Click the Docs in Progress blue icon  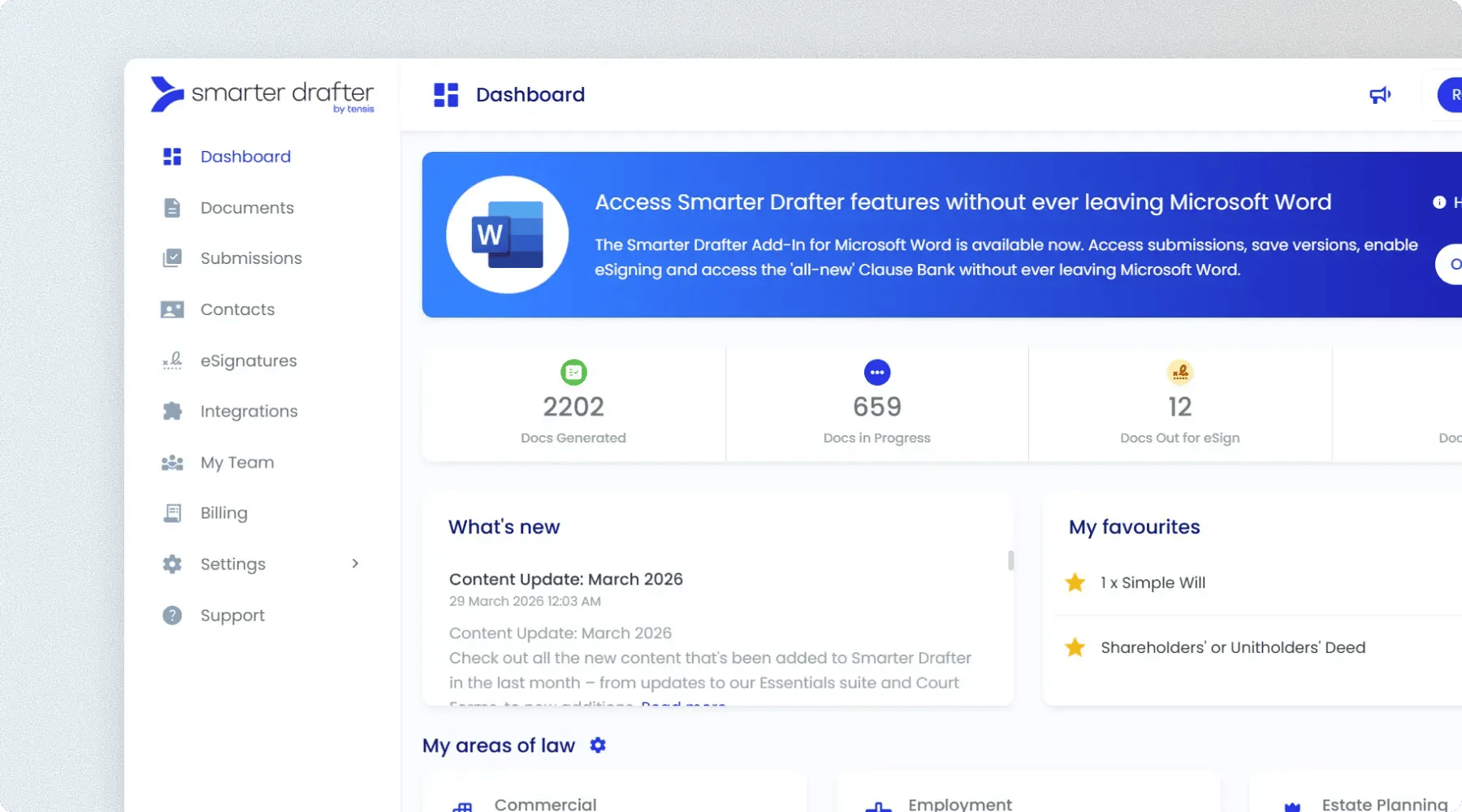pos(876,373)
